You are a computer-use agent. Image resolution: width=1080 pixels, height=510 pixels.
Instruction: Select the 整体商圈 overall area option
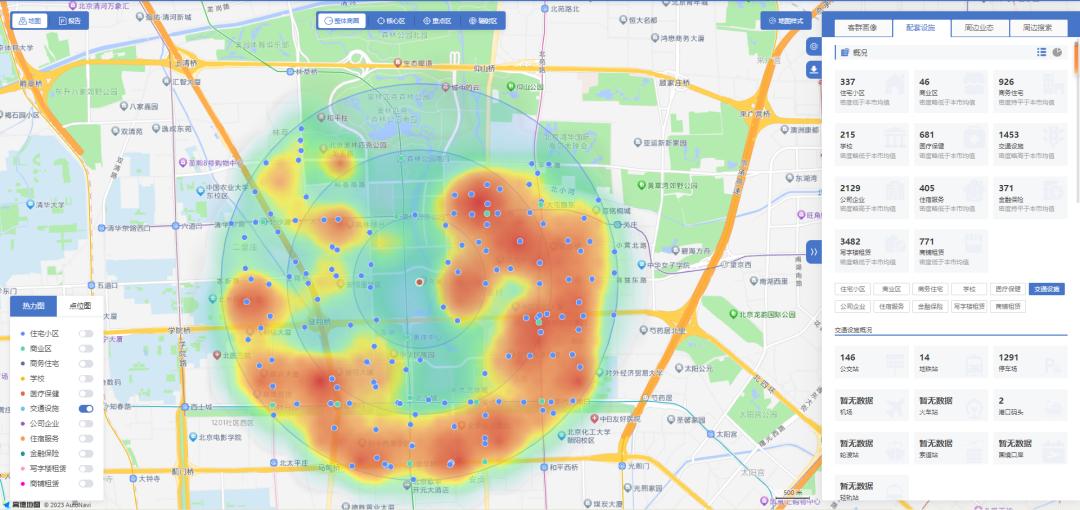tap(342, 21)
